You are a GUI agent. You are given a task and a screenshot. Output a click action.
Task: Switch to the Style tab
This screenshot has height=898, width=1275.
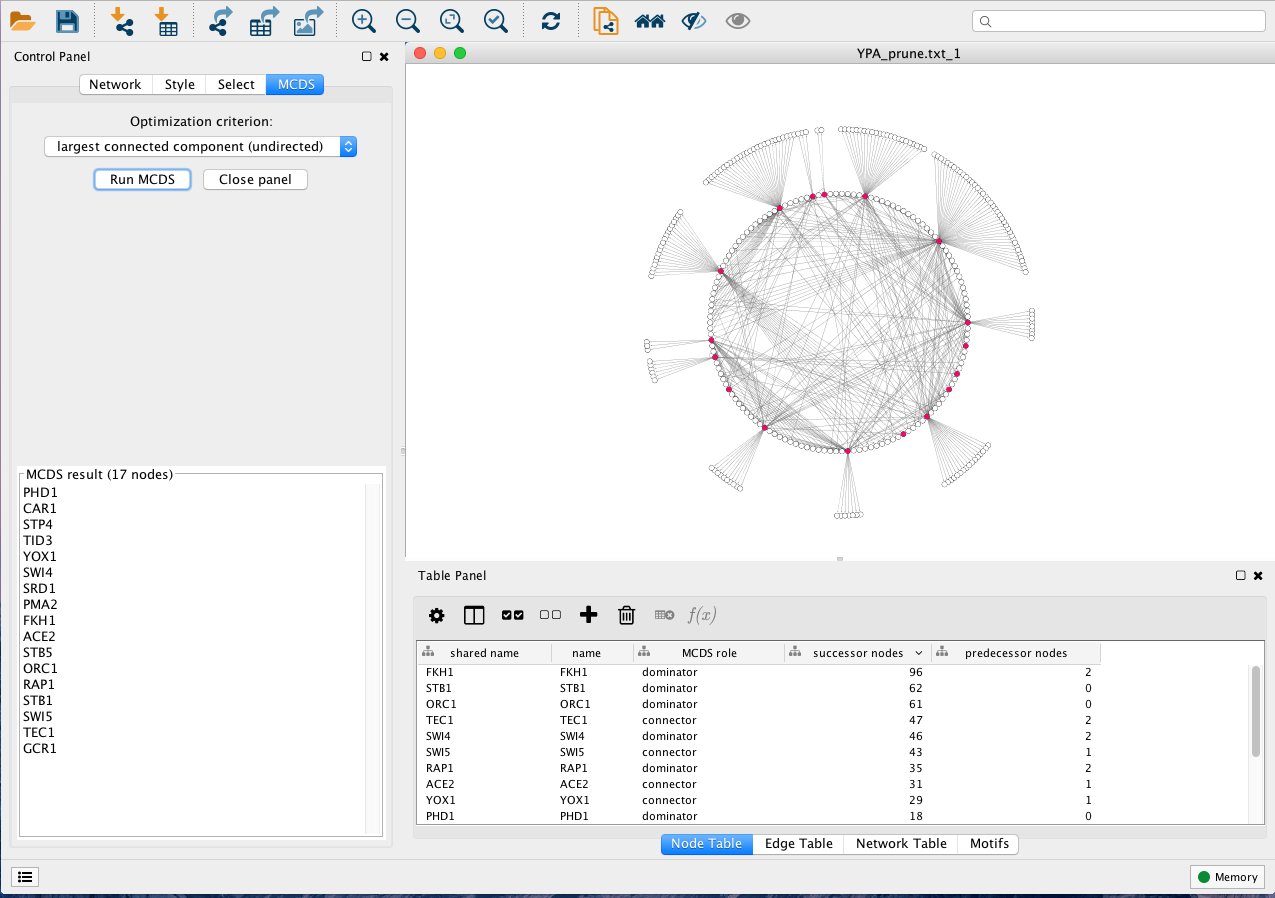(x=180, y=84)
